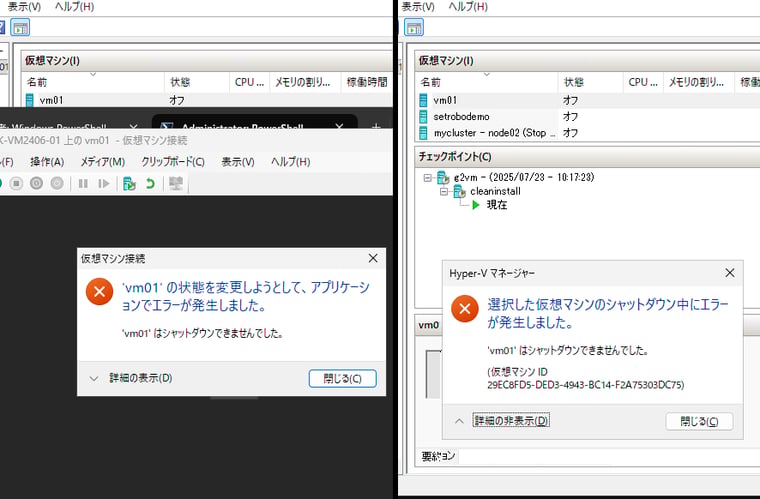Open 表示(V) menu in left Hyper-V window
The width and height of the screenshot is (760, 499).
point(24,7)
